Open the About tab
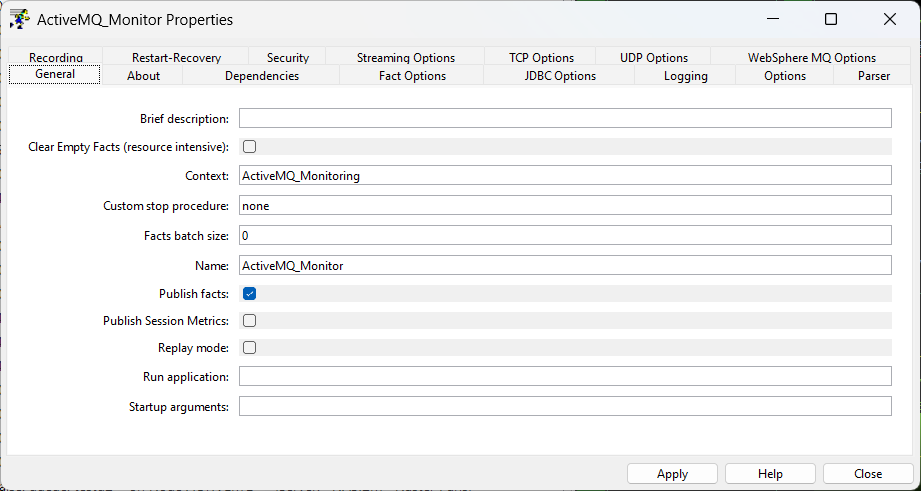This screenshot has height=491, width=921. point(143,76)
